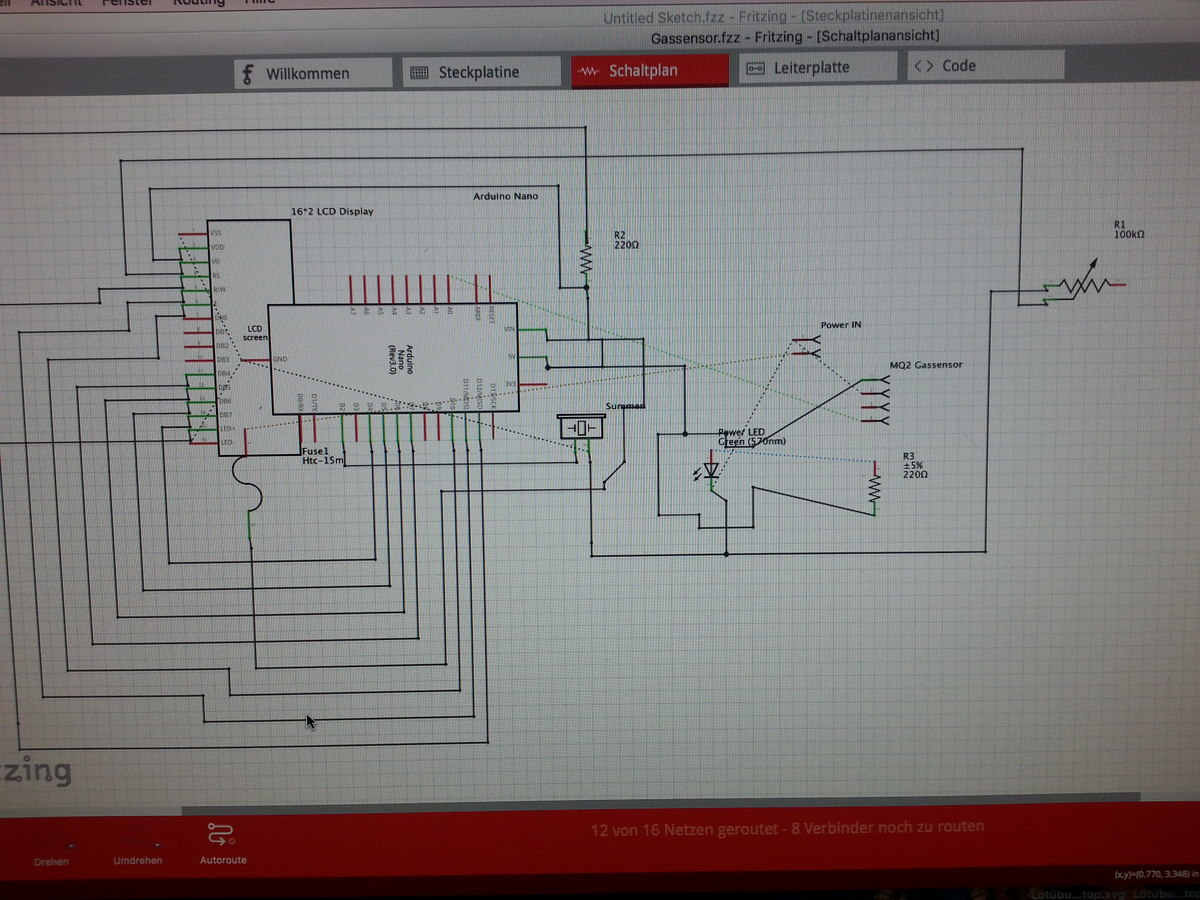Select the R2 220Ω resistor symbol
The height and width of the screenshot is (900, 1200).
coord(586,260)
